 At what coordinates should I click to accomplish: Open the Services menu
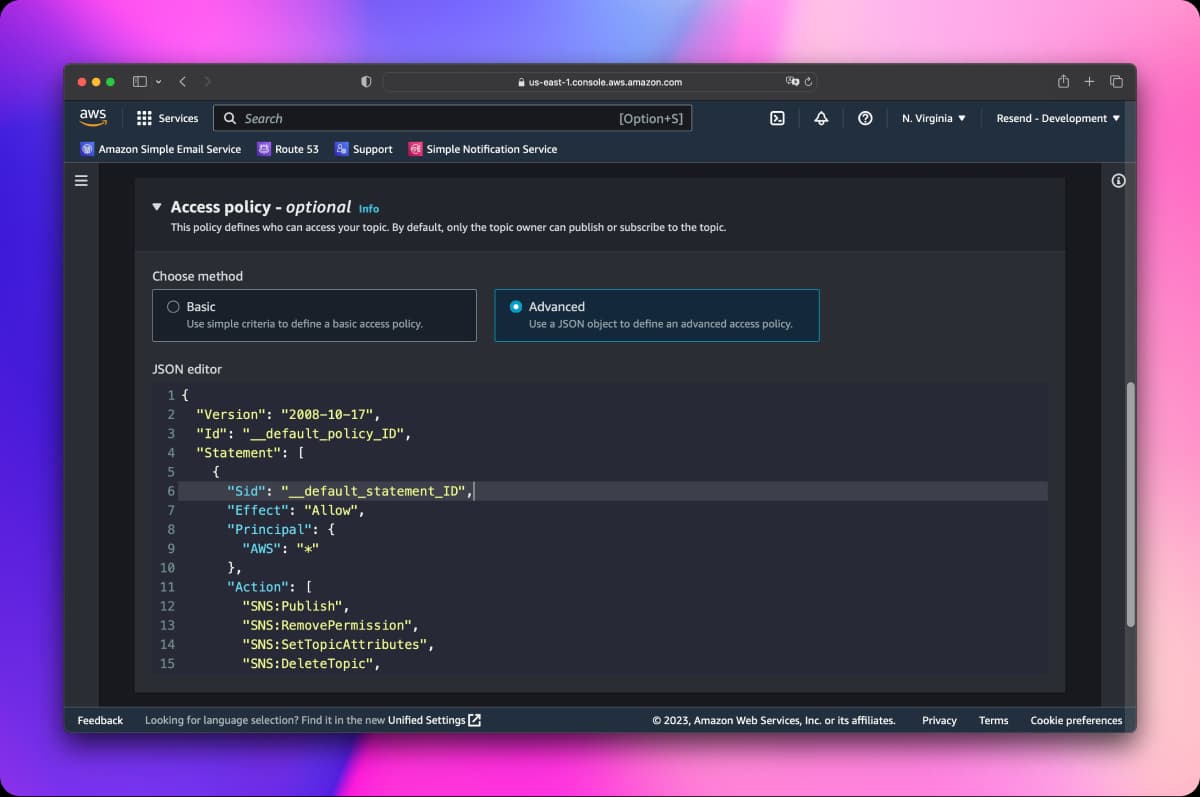pyautogui.click(x=167, y=118)
